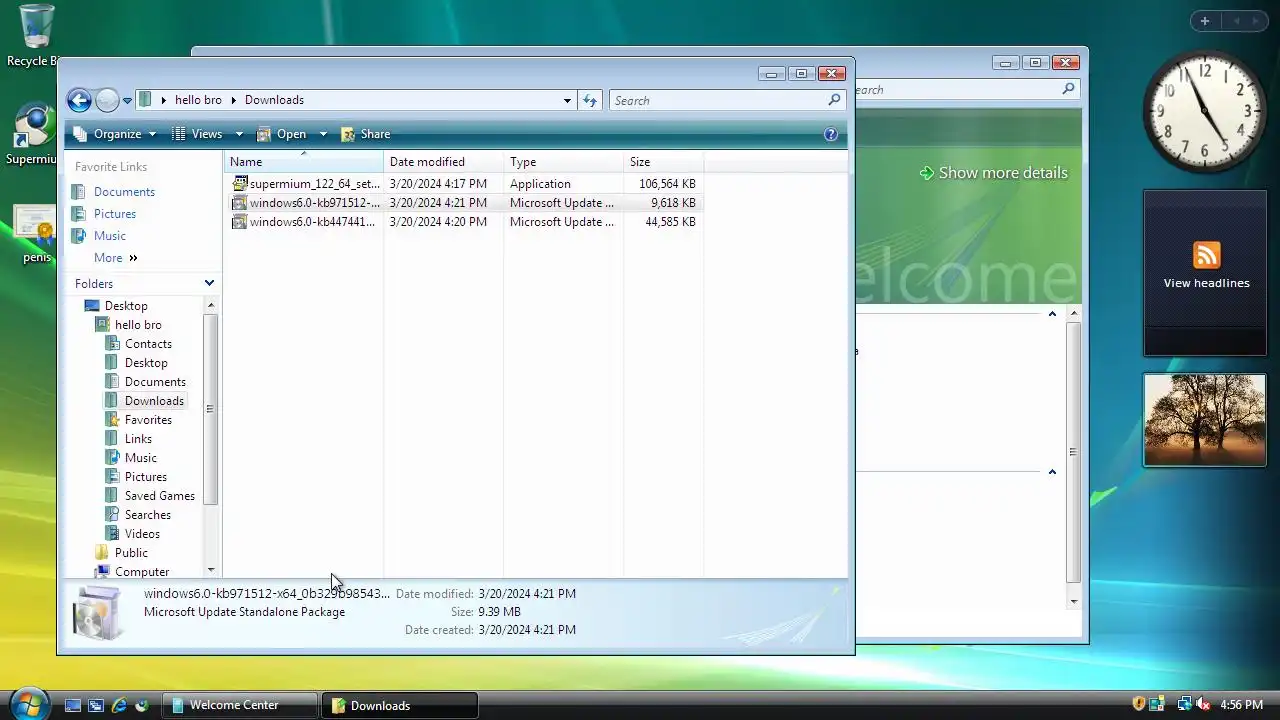Collapse the first Welcome Center section chevron
The width and height of the screenshot is (1280, 720).
point(1052,314)
